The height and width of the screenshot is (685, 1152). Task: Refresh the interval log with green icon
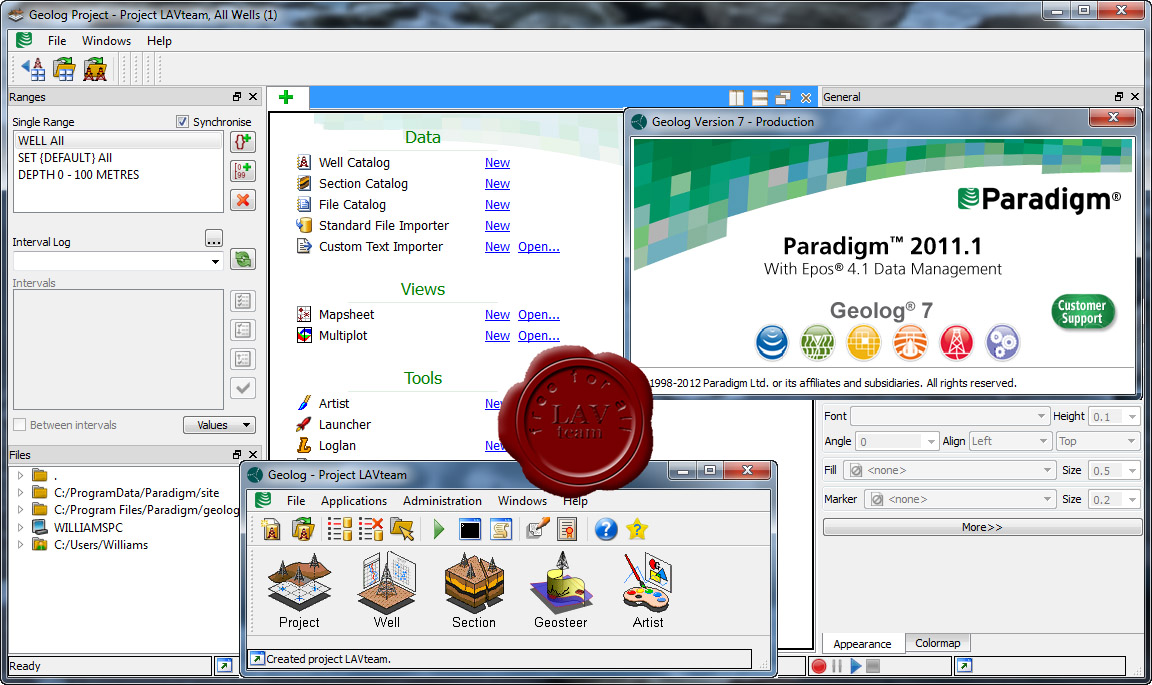[243, 259]
